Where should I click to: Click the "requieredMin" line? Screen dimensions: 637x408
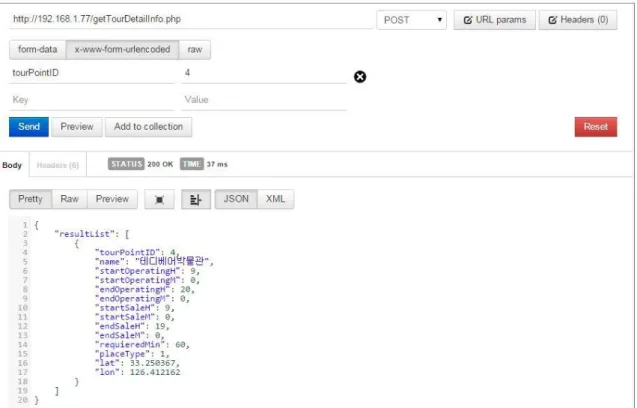pos(142,345)
